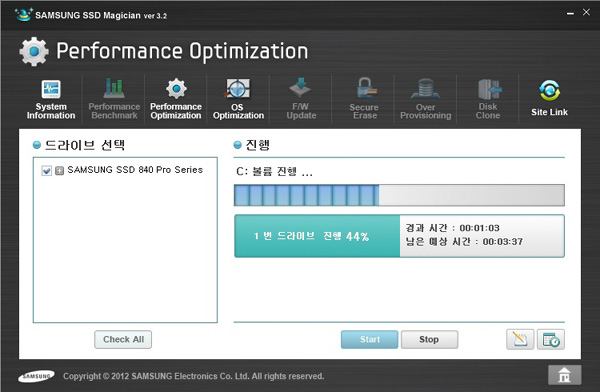Uncheck SAMSUNG SSD 840 Pro Series checkbox
This screenshot has width=600, height=392.
[x=46, y=170]
